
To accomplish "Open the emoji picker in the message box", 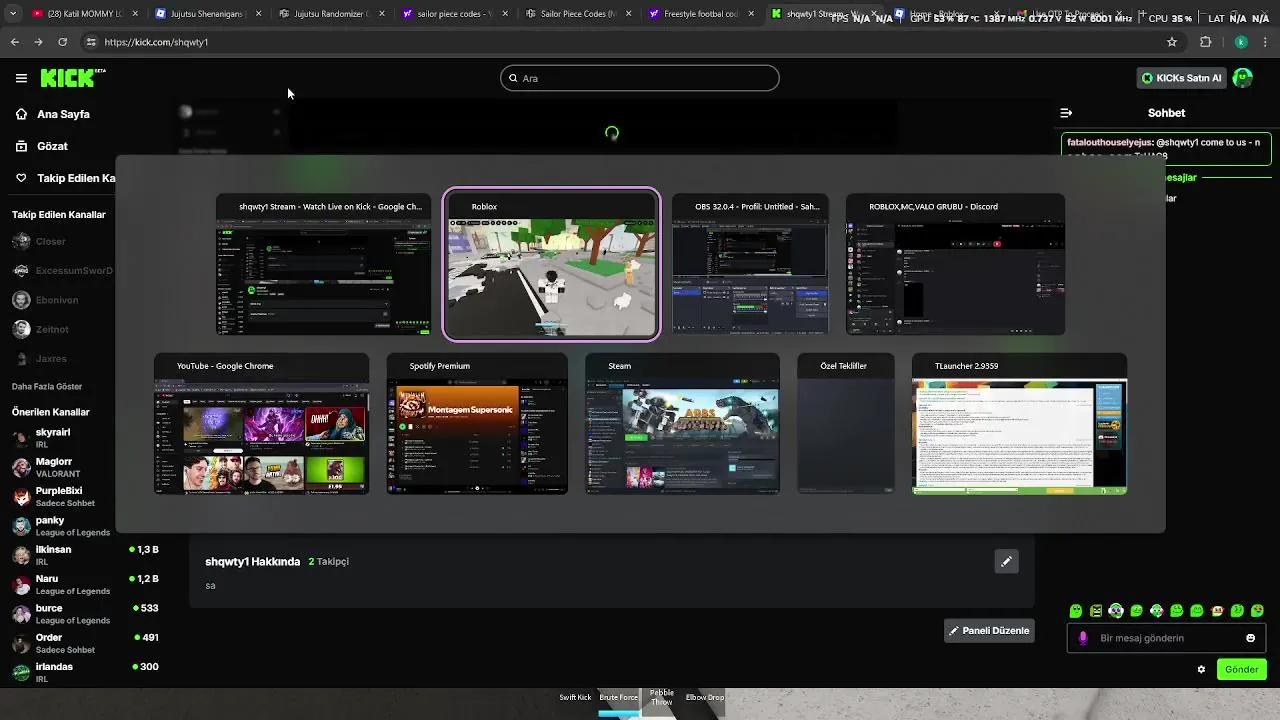I will coord(1250,638).
